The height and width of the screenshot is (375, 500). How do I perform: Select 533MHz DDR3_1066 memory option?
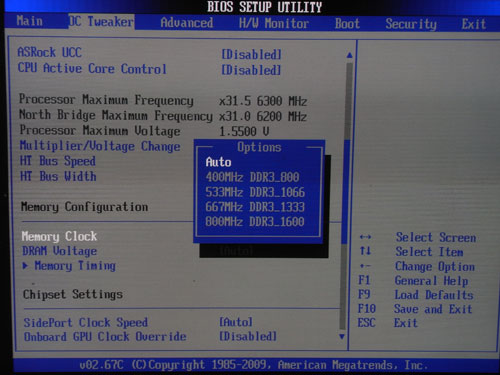point(255,192)
